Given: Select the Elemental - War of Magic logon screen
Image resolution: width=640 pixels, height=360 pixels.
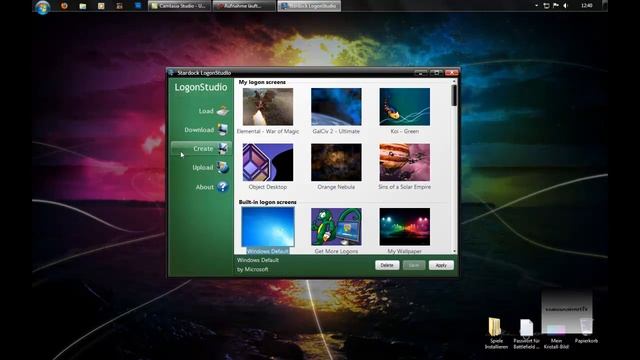Looking at the screenshot, I should tap(268, 107).
